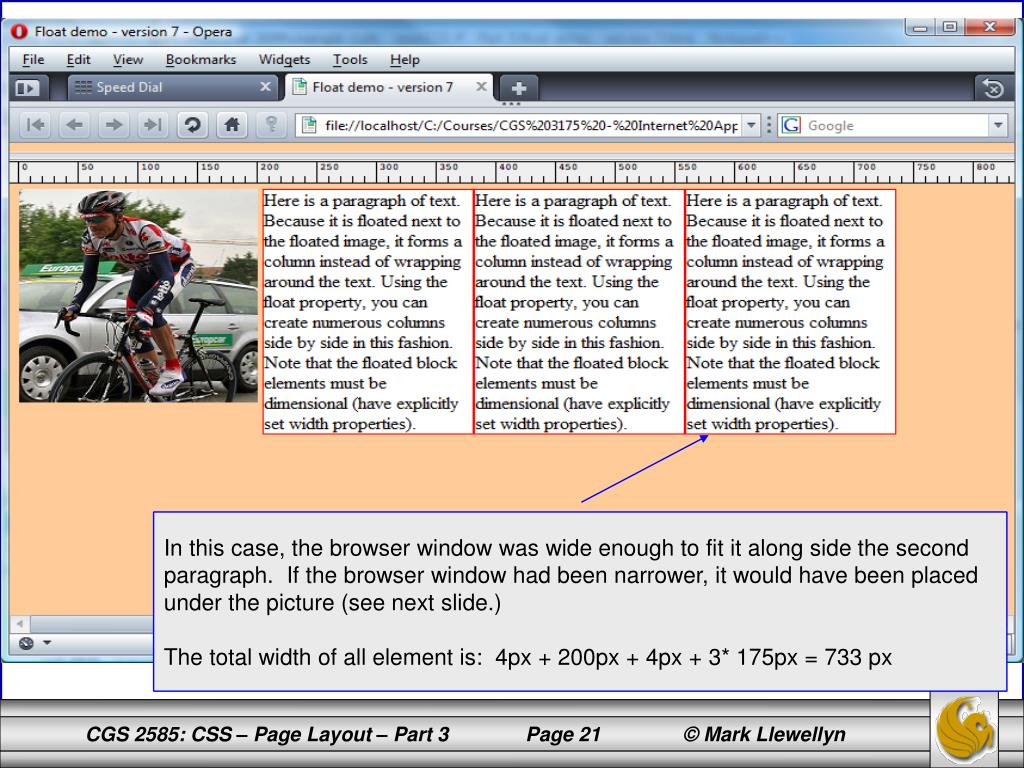Minimize the Opera window

coord(920,27)
